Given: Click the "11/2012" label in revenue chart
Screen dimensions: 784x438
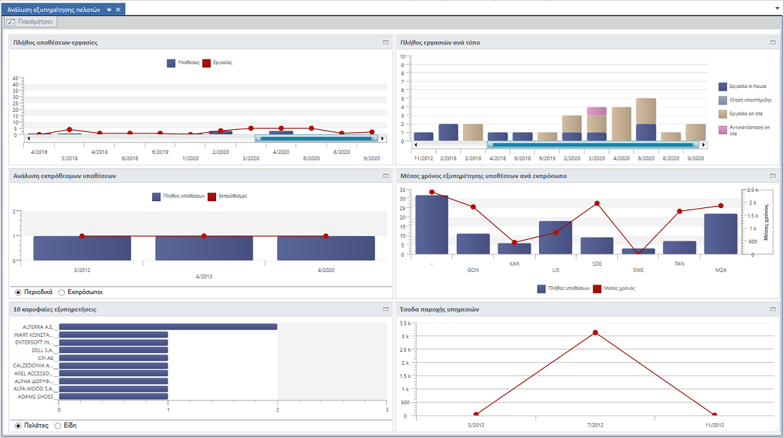Looking at the screenshot, I should 714,426.
